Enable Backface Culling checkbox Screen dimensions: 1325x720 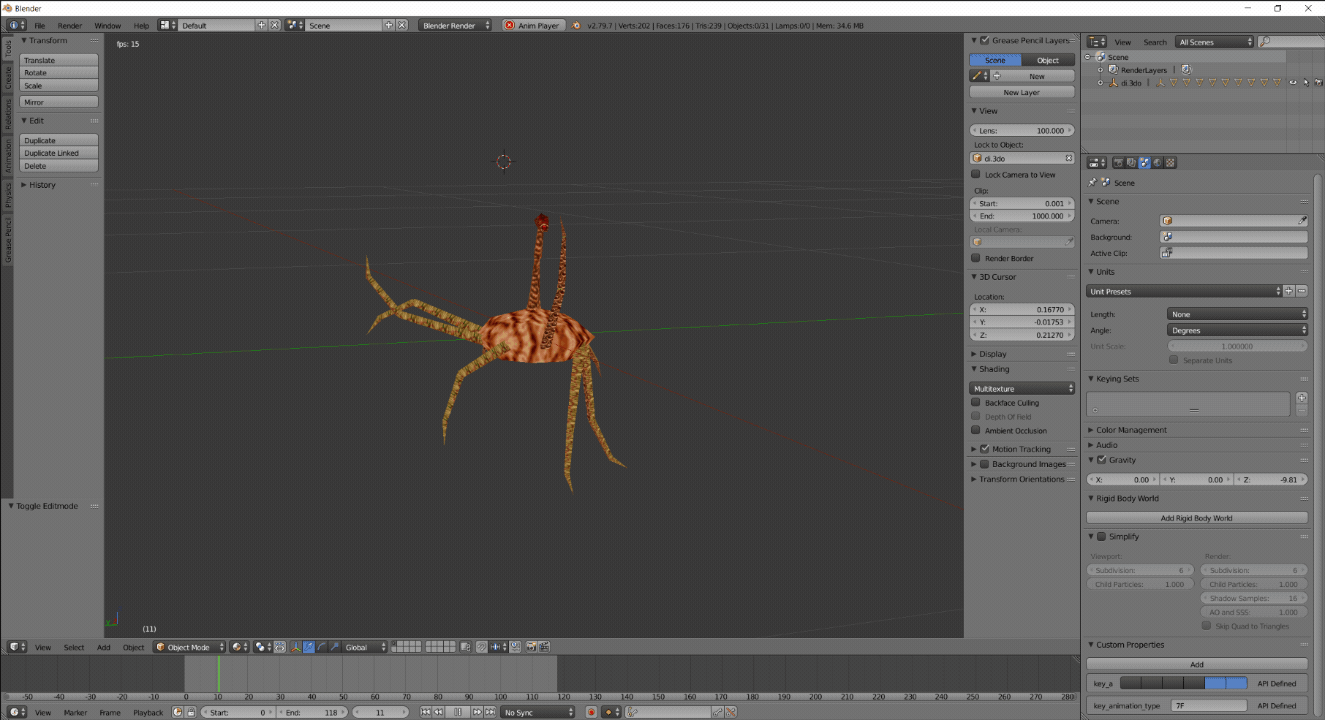[976, 403]
